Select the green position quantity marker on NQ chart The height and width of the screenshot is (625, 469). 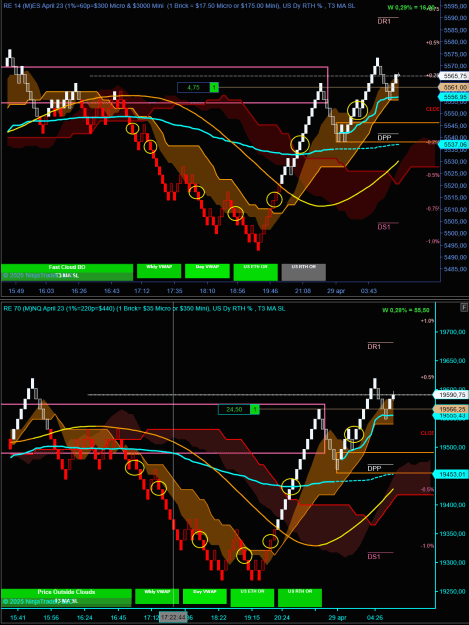point(255,409)
